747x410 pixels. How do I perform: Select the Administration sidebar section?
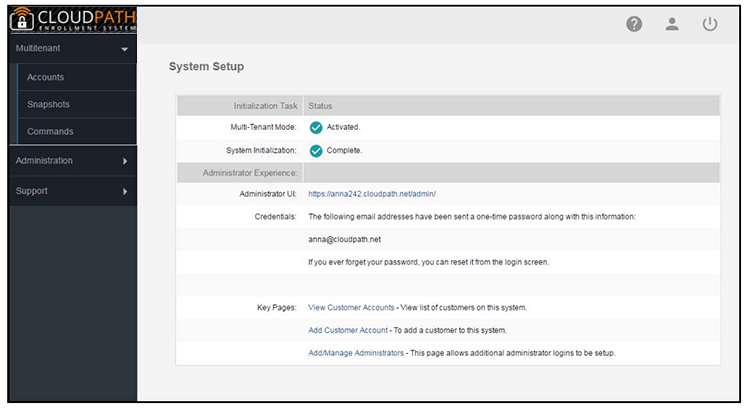tap(73, 161)
